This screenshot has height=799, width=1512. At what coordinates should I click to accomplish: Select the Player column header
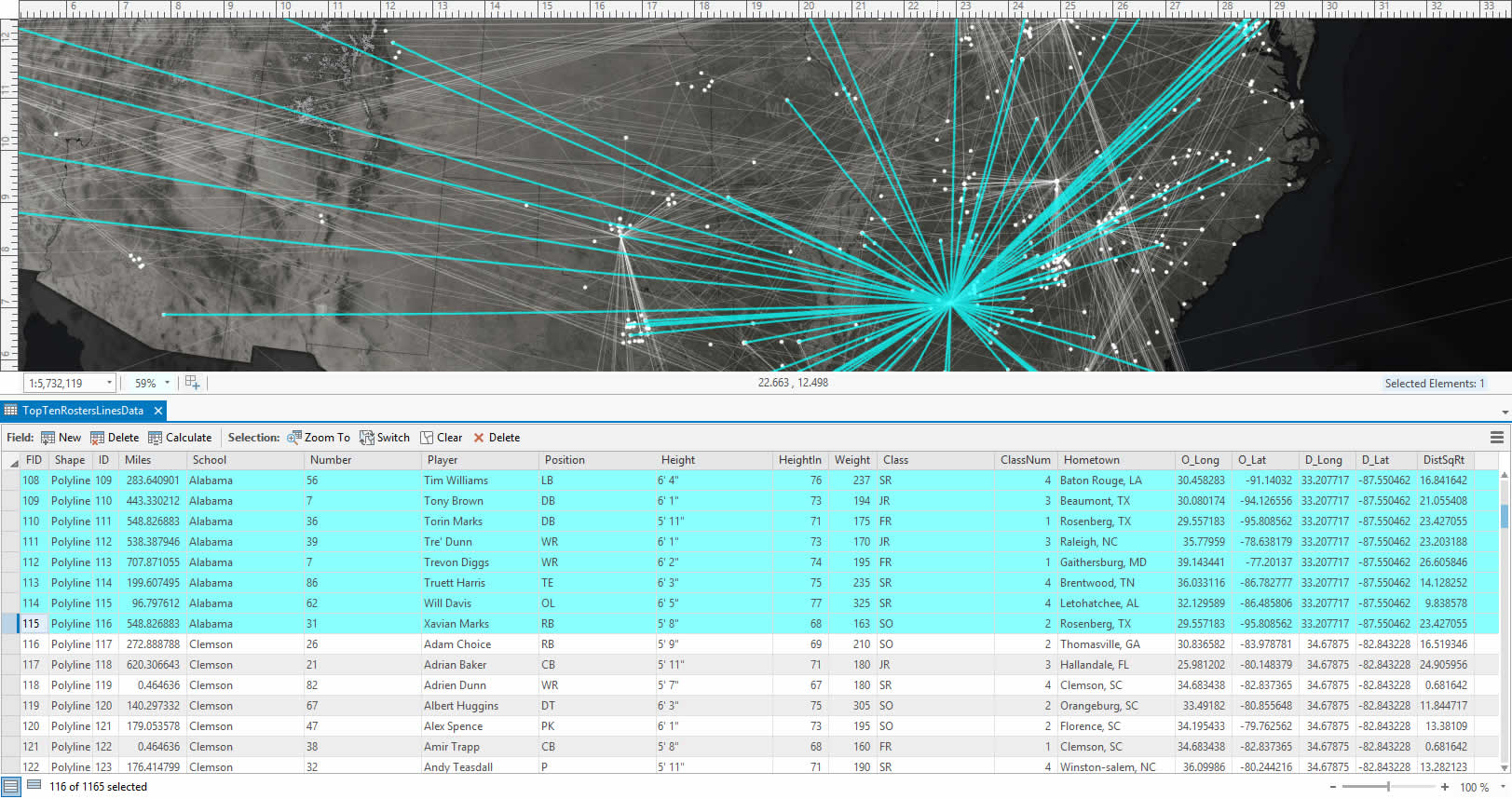coord(480,460)
